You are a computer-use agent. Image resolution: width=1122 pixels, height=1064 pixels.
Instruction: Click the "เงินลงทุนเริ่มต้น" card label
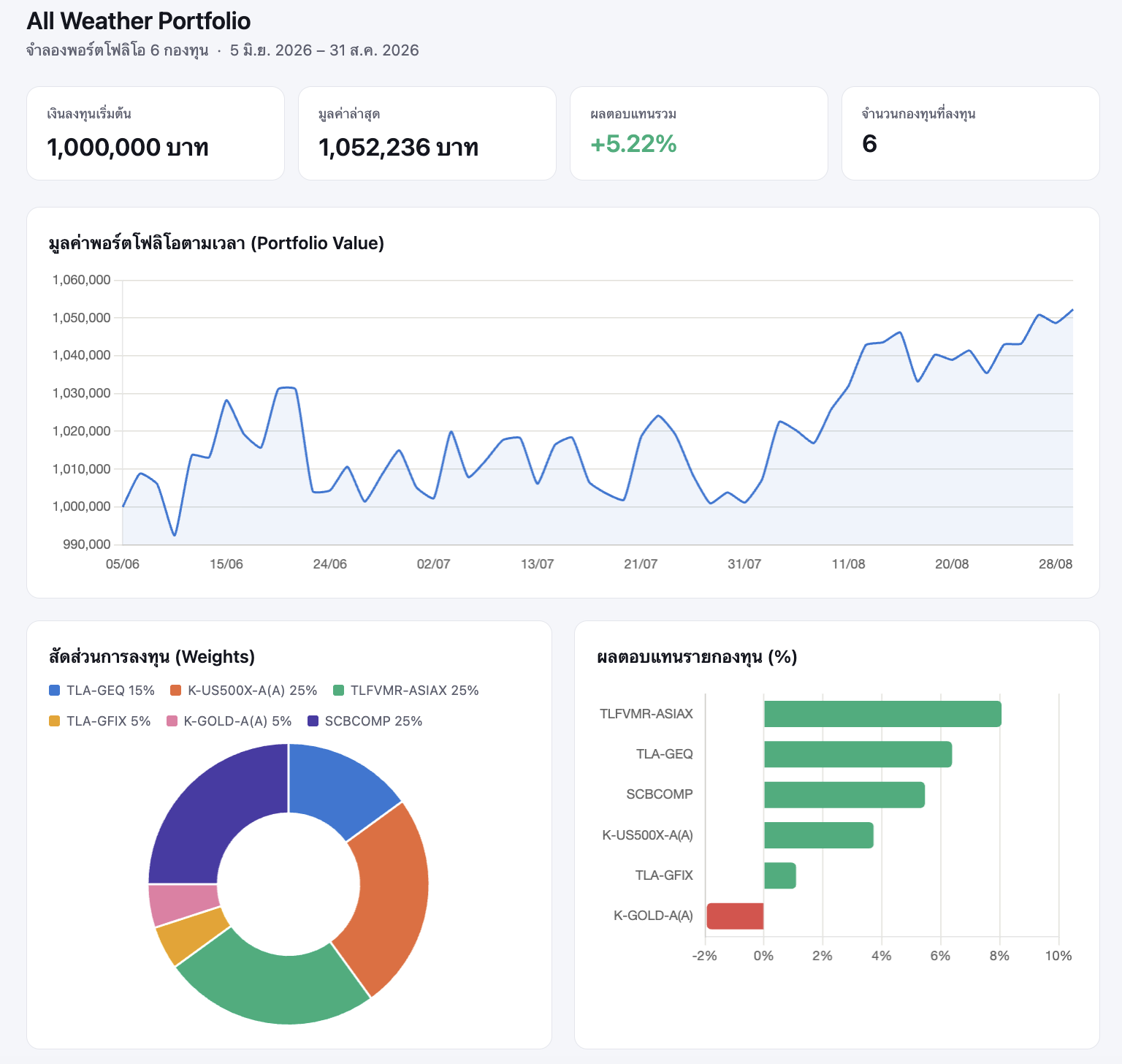89,114
